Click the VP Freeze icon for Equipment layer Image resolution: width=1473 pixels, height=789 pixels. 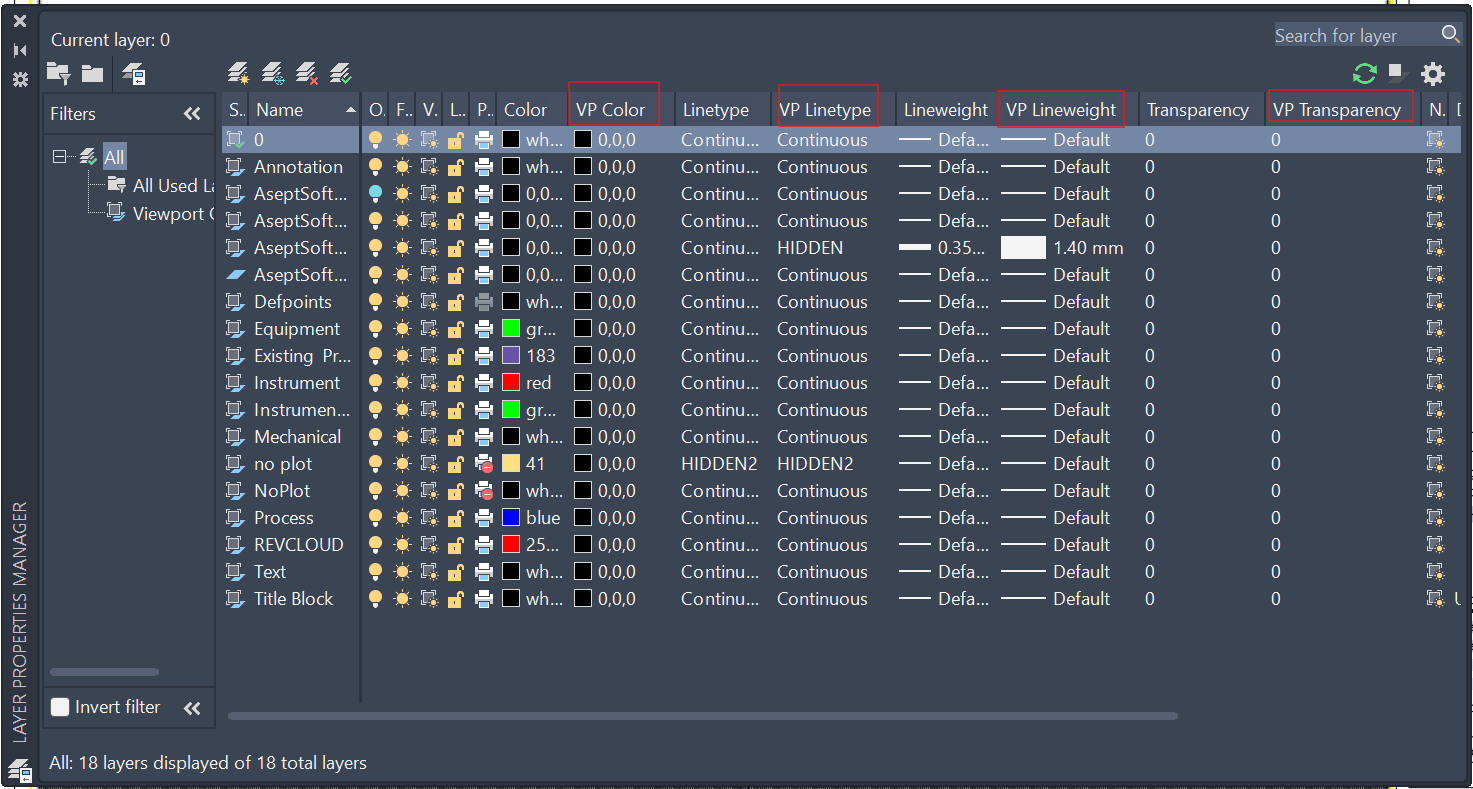point(430,329)
